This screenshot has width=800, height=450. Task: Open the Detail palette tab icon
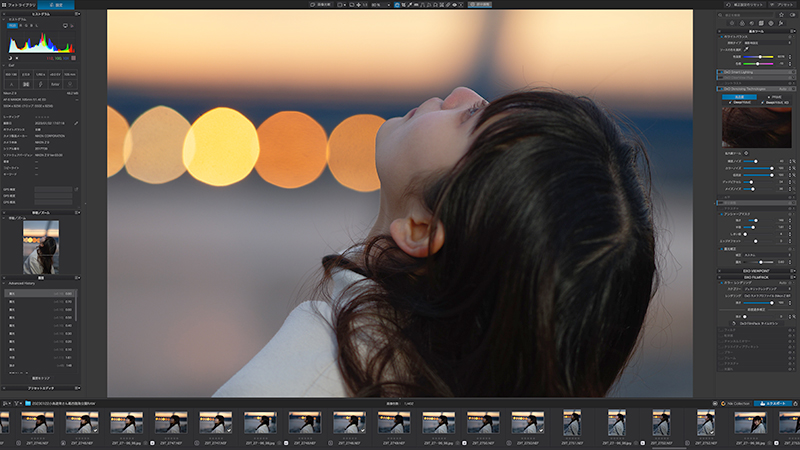[x=752, y=23]
